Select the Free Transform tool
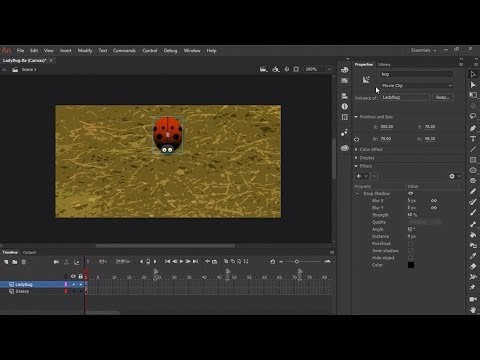480x360 pixels. (473, 96)
